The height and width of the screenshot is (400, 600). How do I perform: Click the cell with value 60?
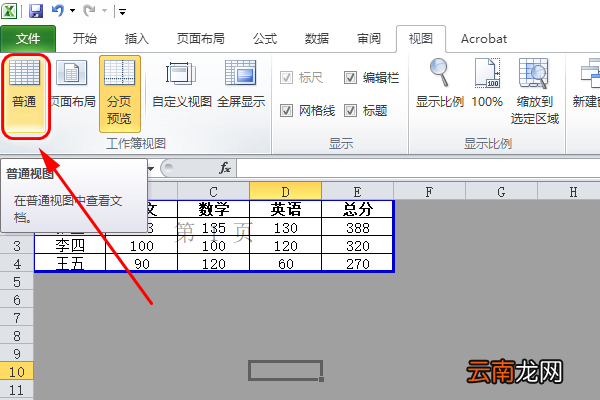(x=285, y=264)
